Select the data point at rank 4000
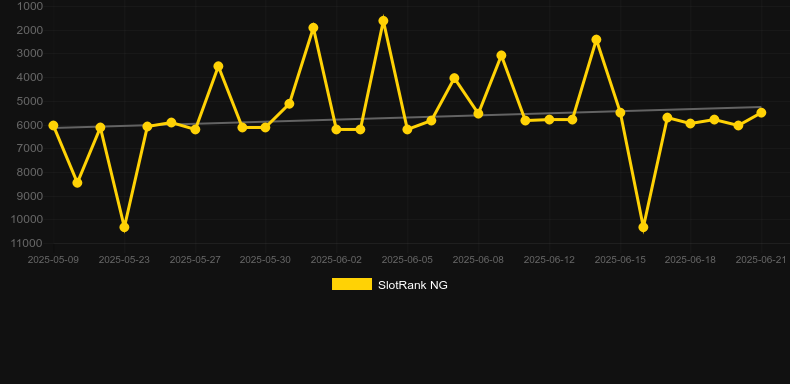 (454, 78)
